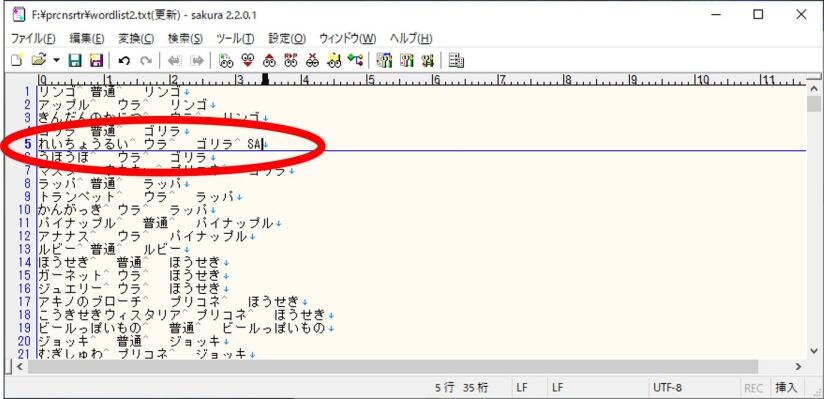The width and height of the screenshot is (824, 399).
Task: Click the horizontal scrollbar left arrow
Action: coord(19,366)
